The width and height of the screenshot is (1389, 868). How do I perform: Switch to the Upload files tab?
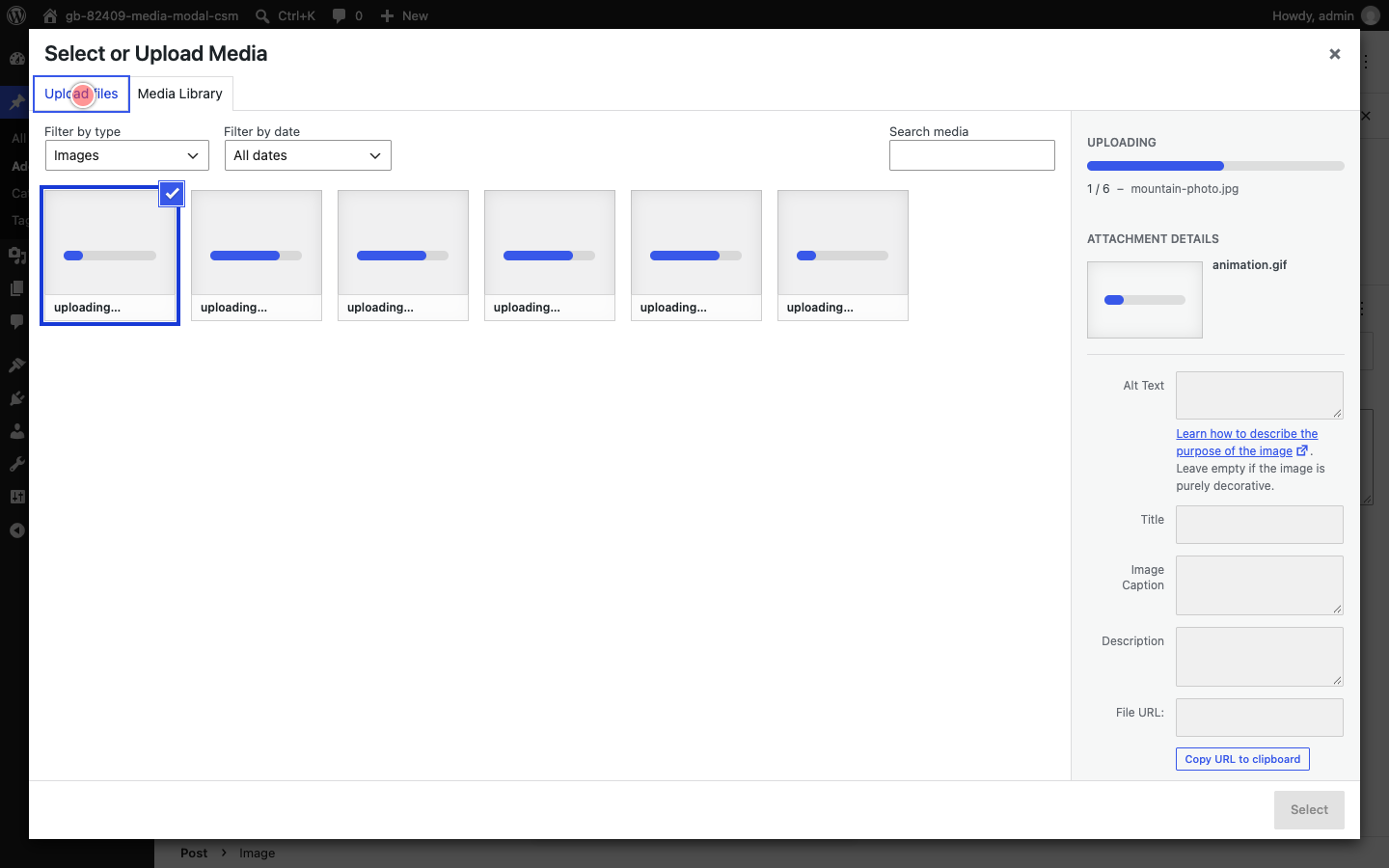coord(82,94)
